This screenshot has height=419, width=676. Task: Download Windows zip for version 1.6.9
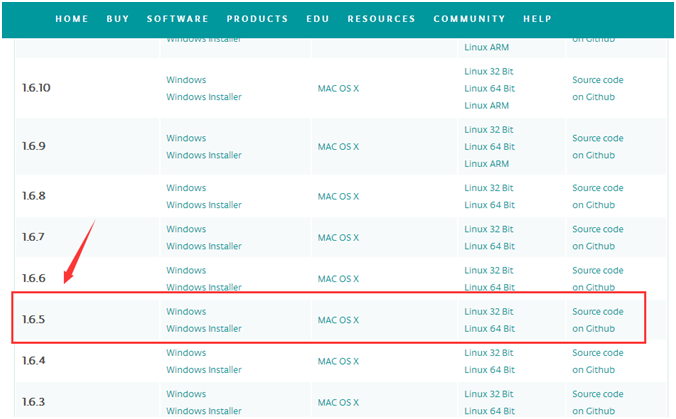click(186, 138)
